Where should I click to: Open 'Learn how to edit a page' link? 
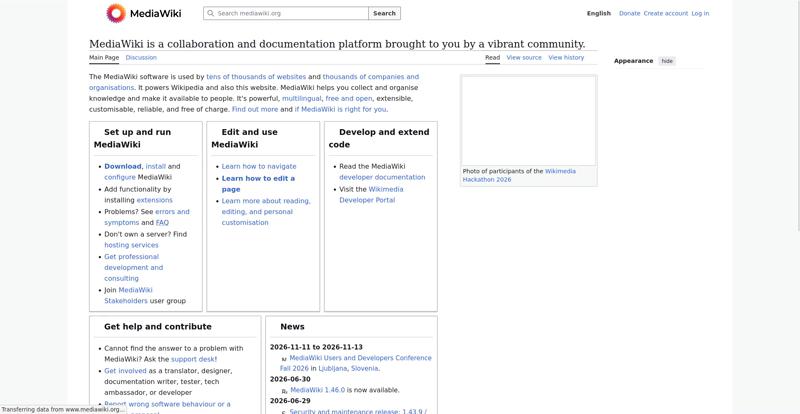258,184
